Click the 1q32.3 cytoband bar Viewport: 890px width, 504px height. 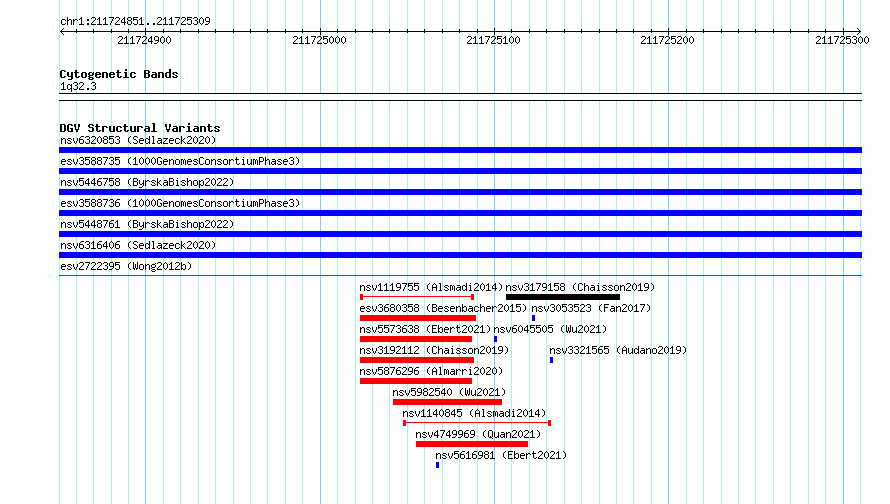point(460,97)
